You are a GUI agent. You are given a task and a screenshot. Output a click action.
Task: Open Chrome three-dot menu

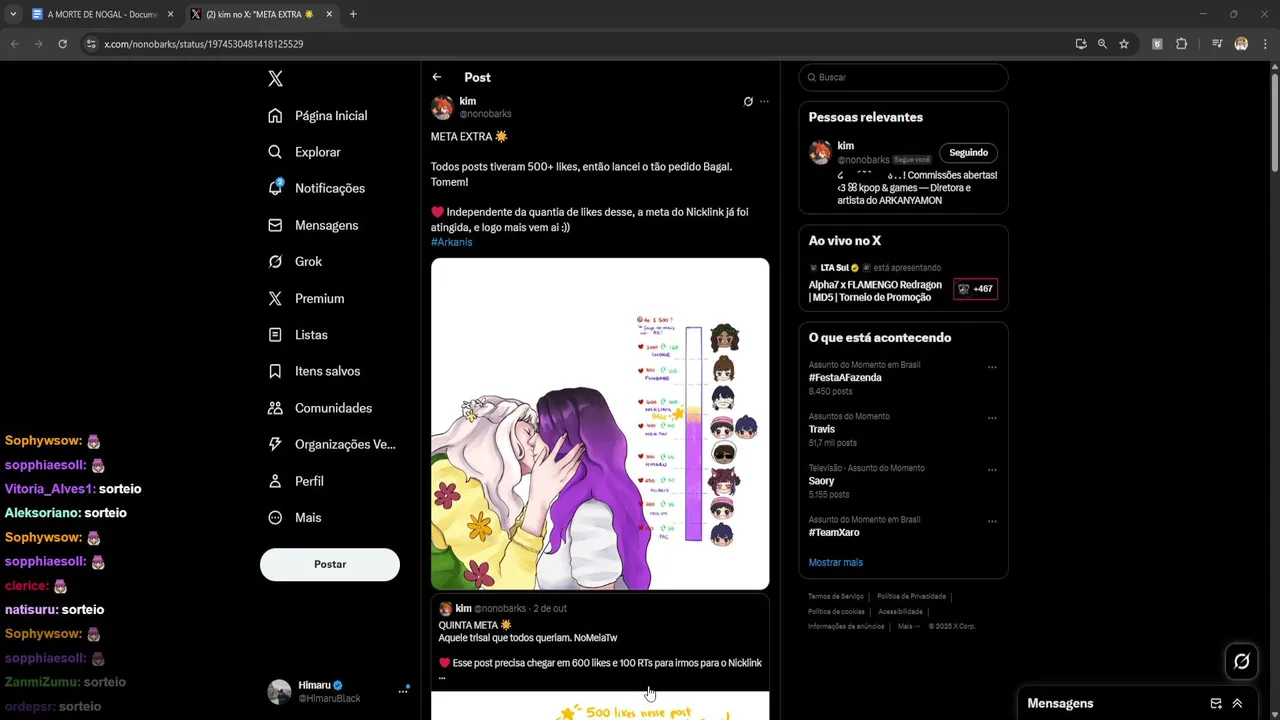coord(1265,44)
